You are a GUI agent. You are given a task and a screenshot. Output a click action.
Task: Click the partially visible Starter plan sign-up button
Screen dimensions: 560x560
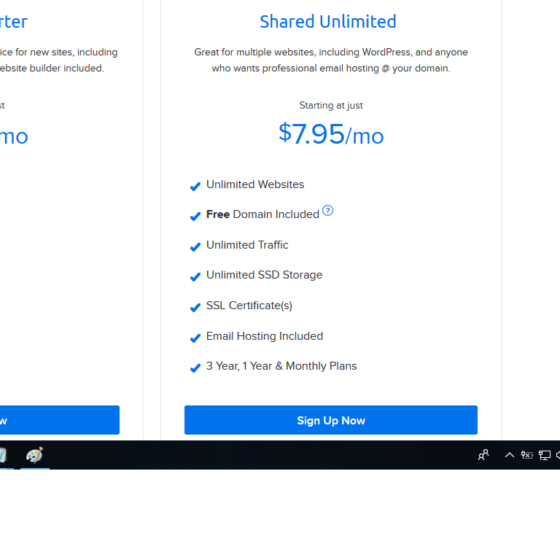coord(60,420)
